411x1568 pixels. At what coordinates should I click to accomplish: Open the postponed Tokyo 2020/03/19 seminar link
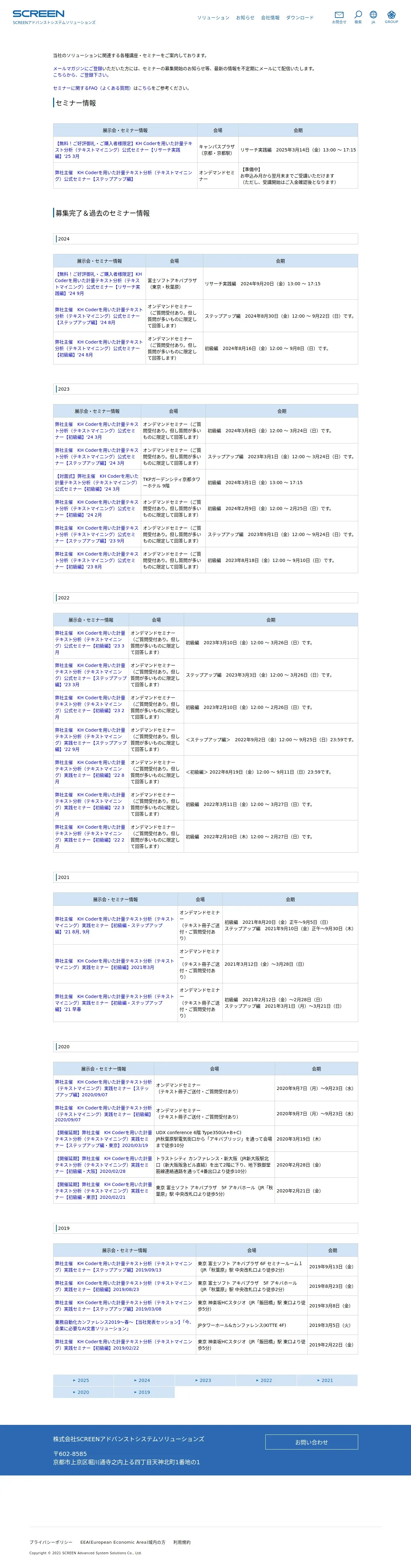click(103, 1139)
